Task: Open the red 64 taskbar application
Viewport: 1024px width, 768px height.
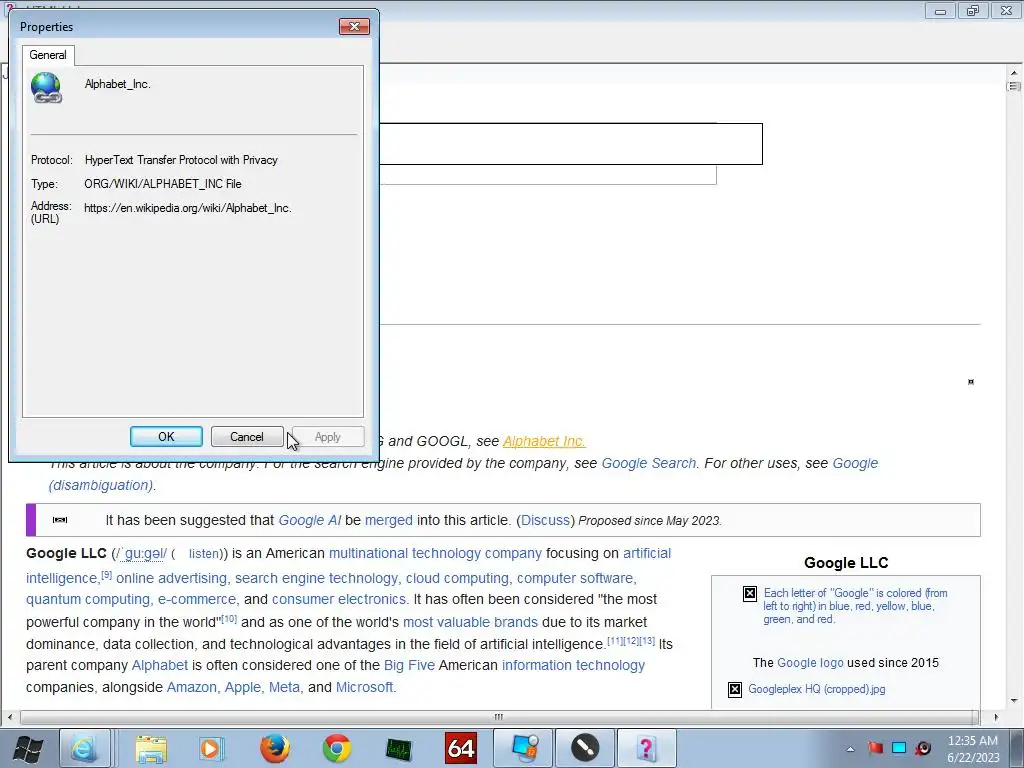Action: click(x=461, y=748)
